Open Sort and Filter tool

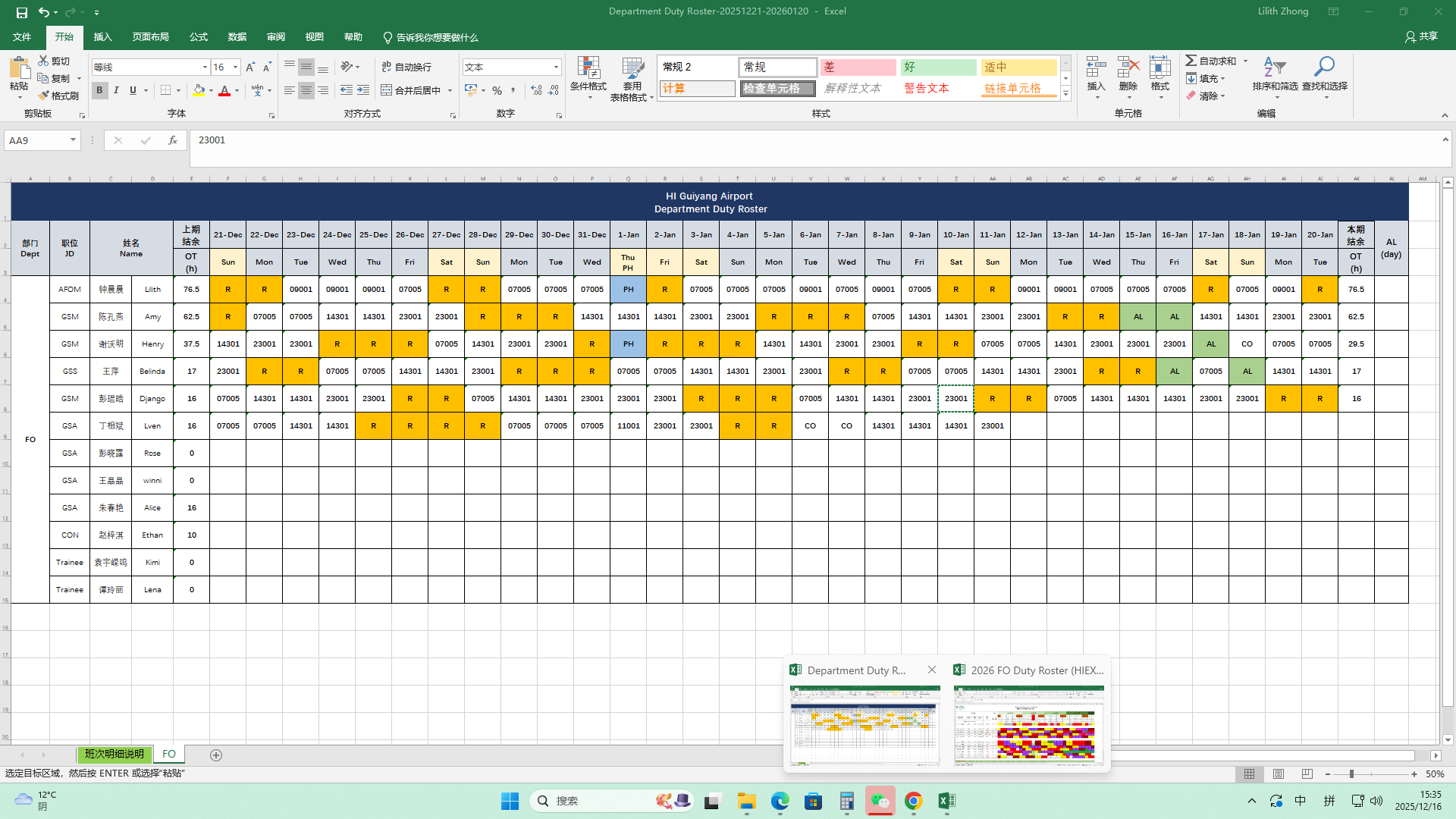tap(1275, 68)
